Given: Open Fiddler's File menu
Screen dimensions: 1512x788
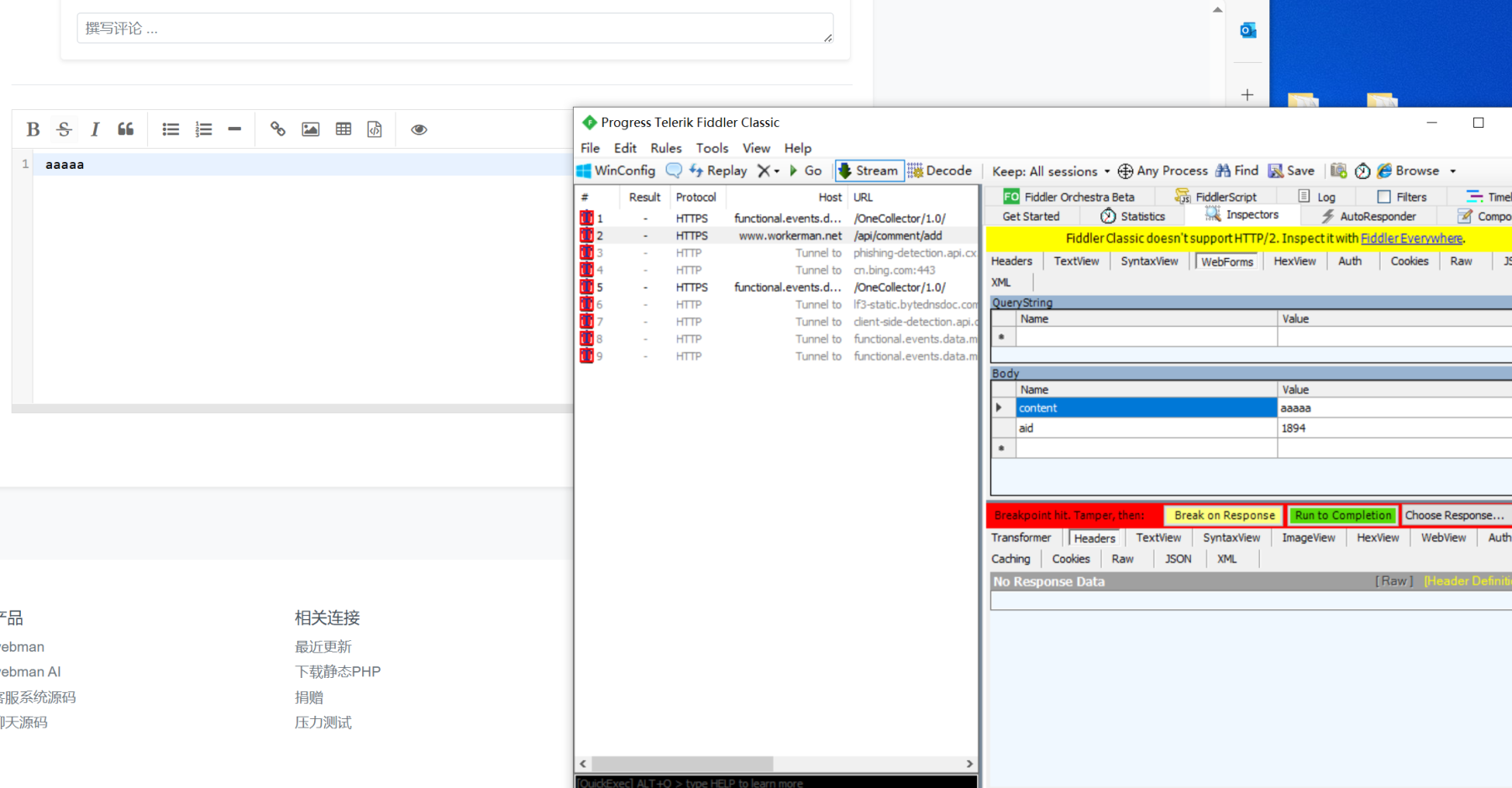Looking at the screenshot, I should coord(591,148).
